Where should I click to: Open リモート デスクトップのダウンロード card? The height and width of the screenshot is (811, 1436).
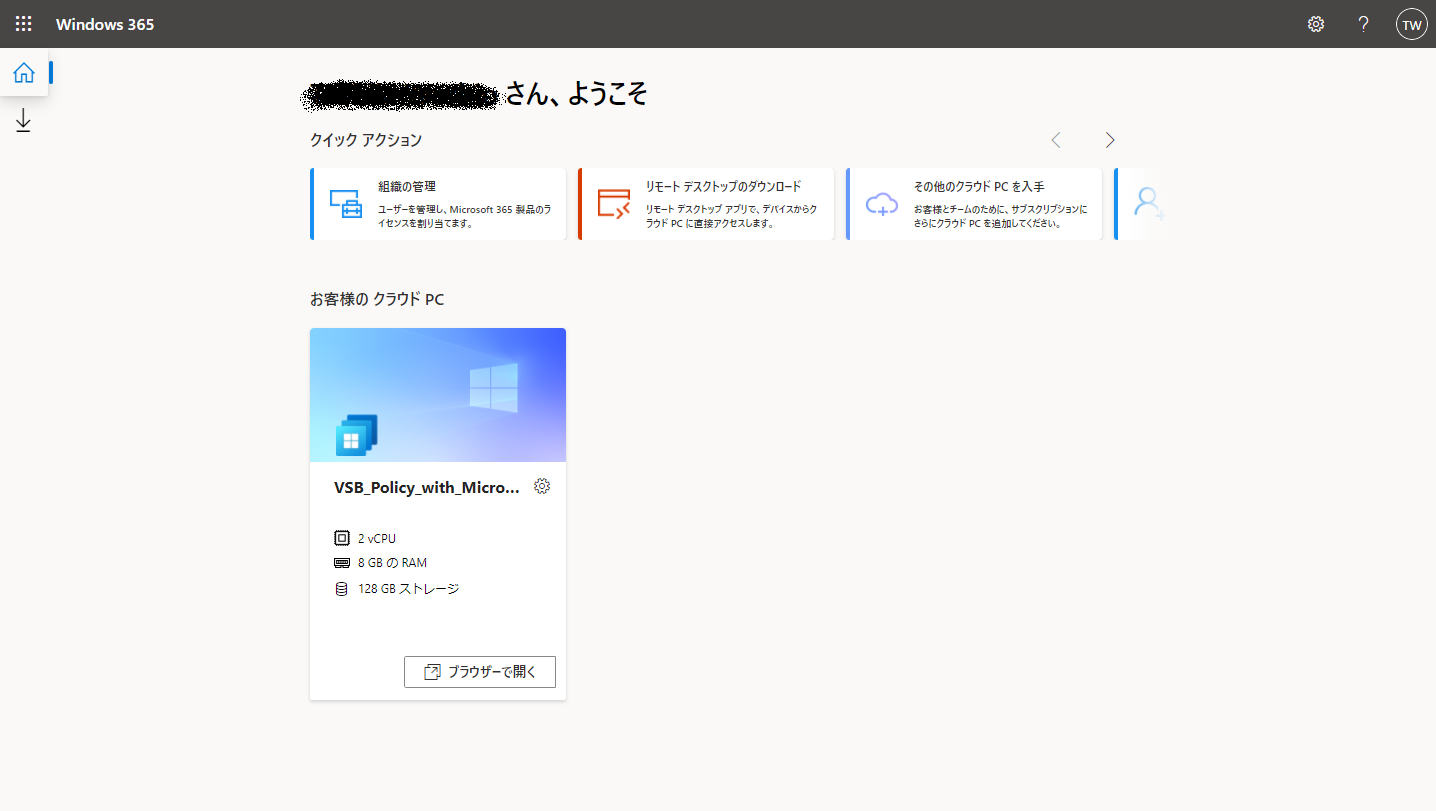[706, 204]
